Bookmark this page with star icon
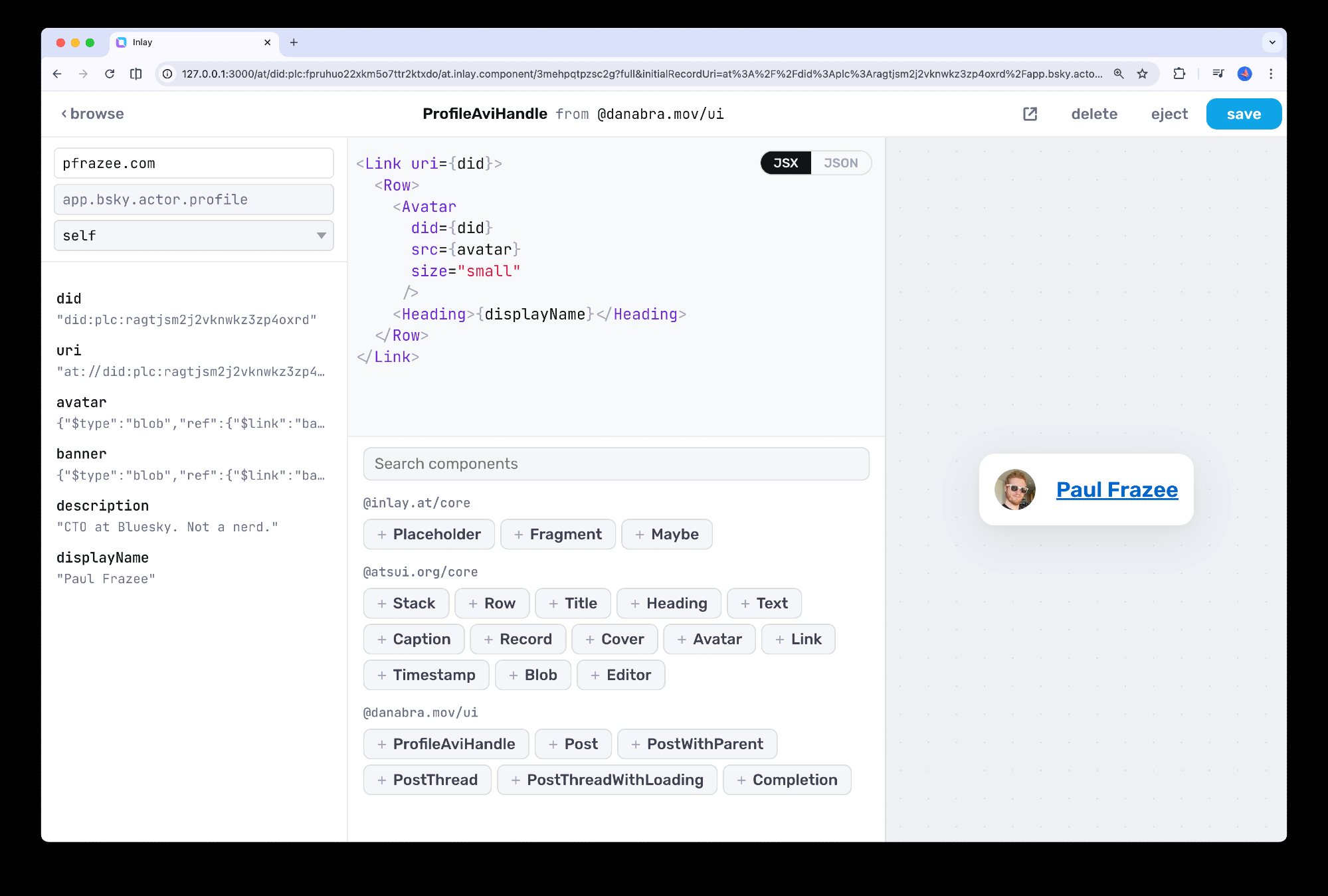 click(x=1142, y=74)
